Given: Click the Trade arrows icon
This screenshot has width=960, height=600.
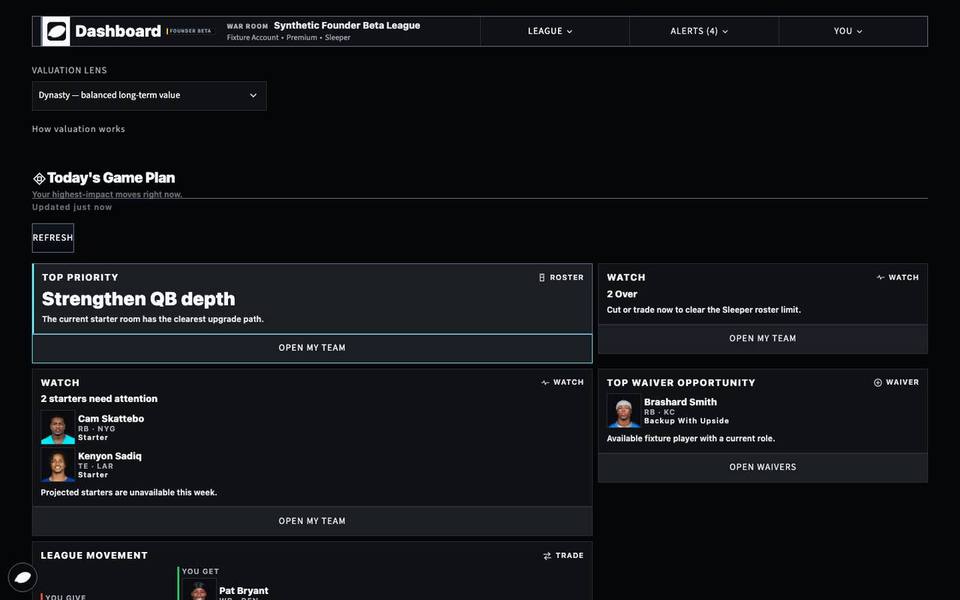Looking at the screenshot, I should tap(547, 555).
